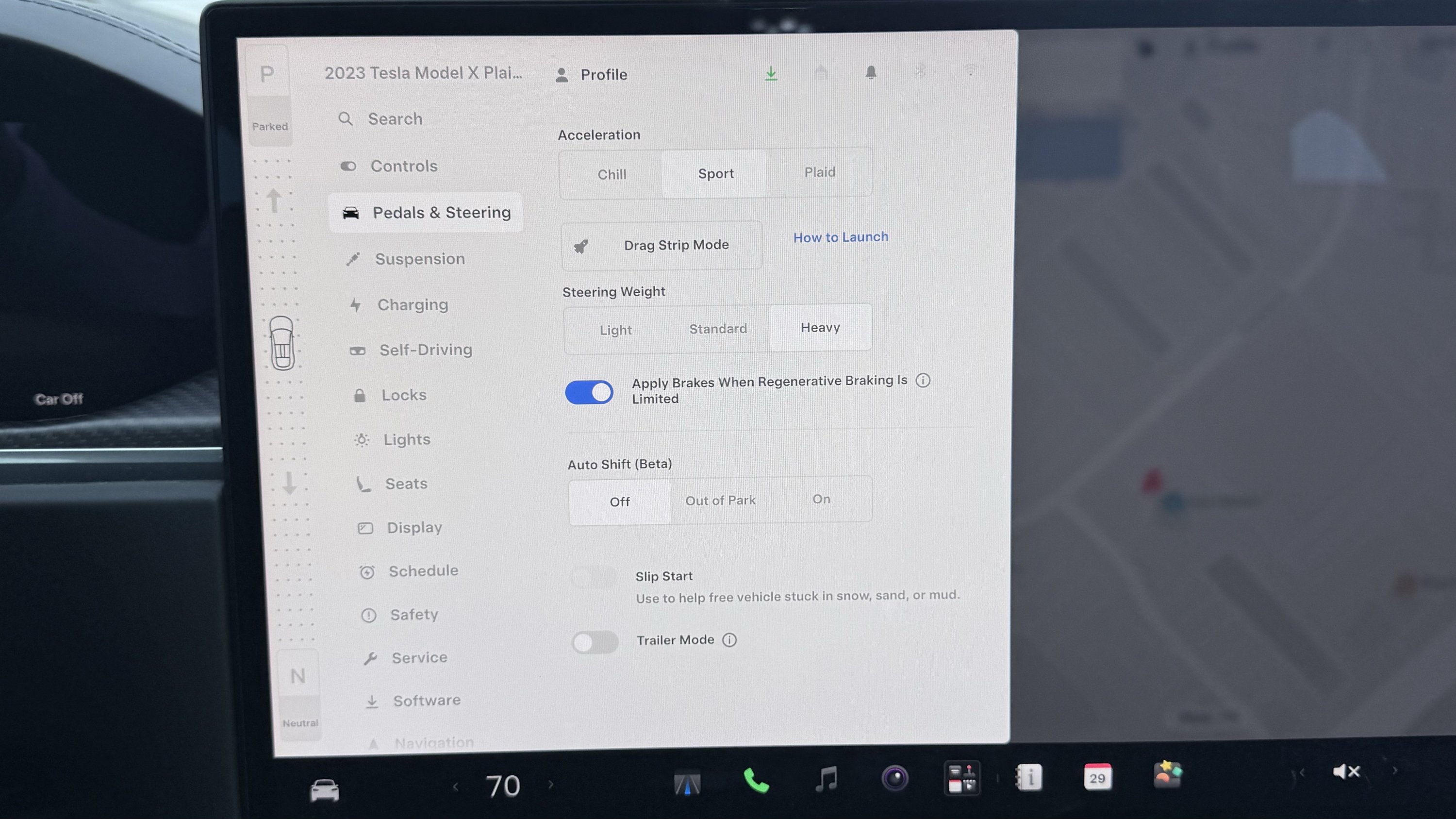Open the Autopilot road icon in bottom bar
1456x819 pixels.
pos(687,784)
